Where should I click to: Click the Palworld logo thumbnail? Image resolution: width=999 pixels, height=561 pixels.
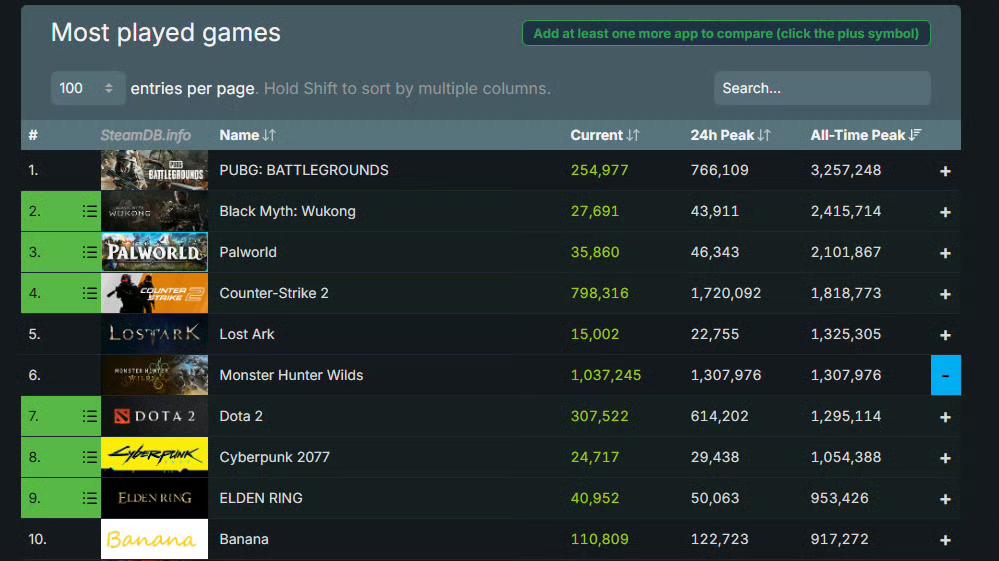click(154, 252)
